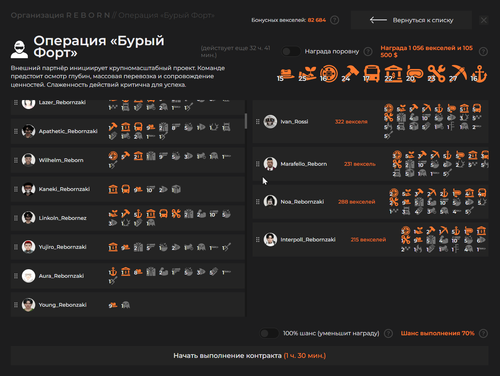Click anchor skill icon in Aura_Rebornzaki row

click(113, 272)
